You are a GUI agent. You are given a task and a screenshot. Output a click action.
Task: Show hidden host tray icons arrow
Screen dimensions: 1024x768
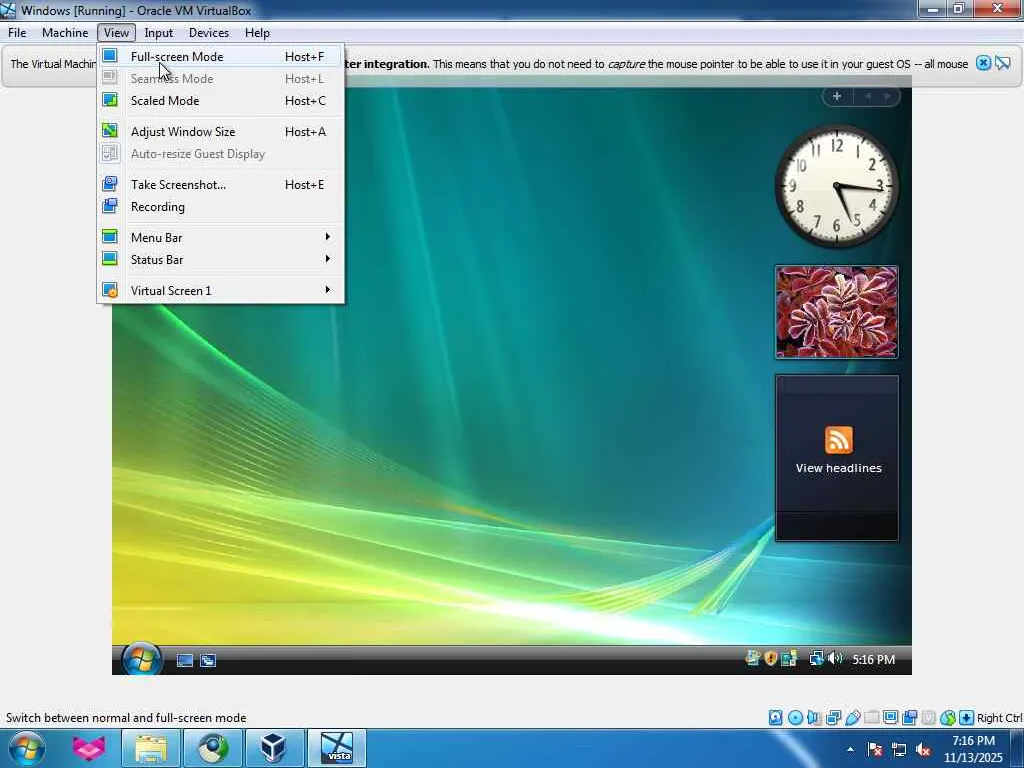(850, 750)
